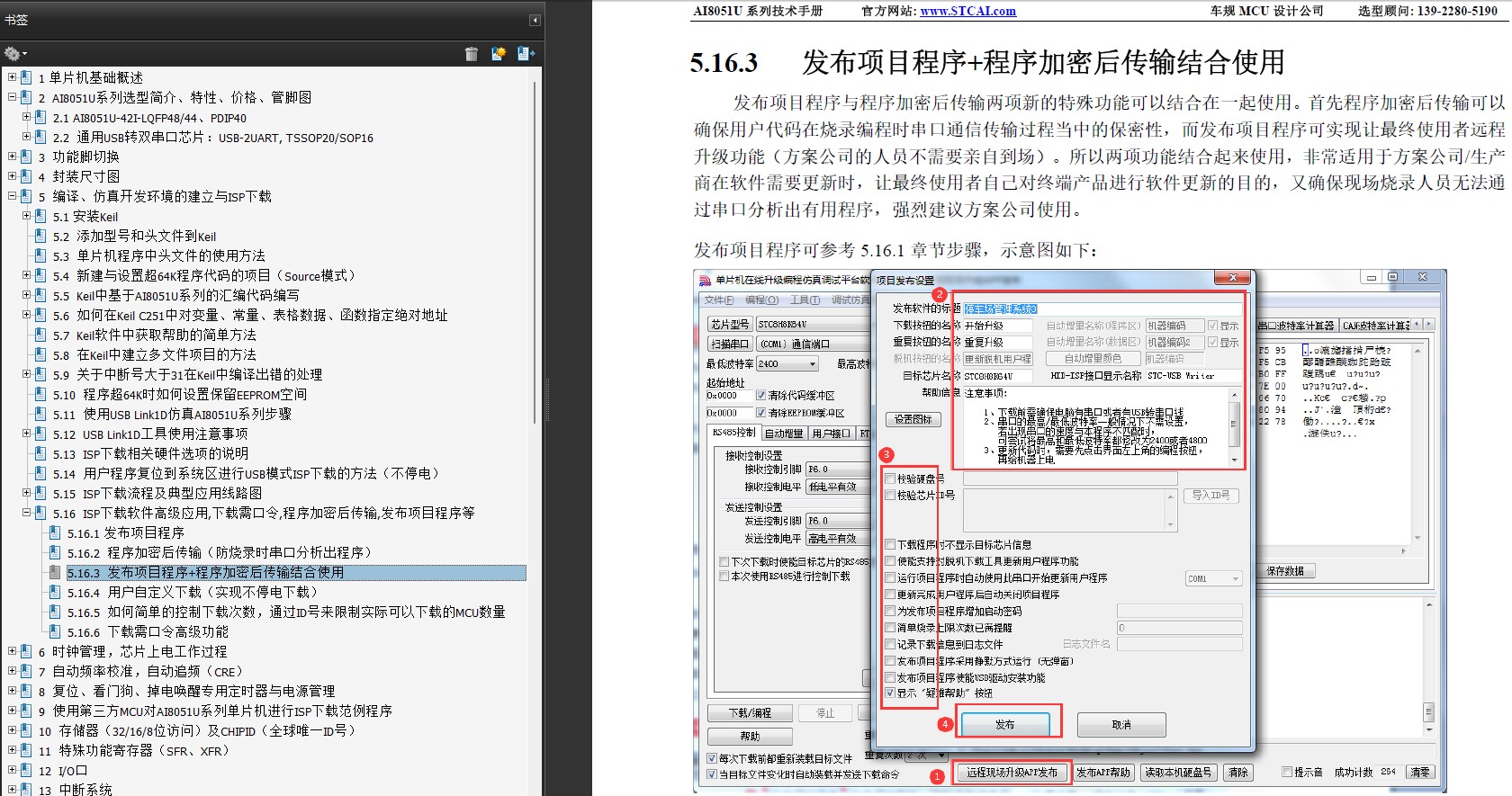Screen dimensions: 1512x796
Task: Click bookmark icon for 5.1 安装Keil
Action: point(40,216)
